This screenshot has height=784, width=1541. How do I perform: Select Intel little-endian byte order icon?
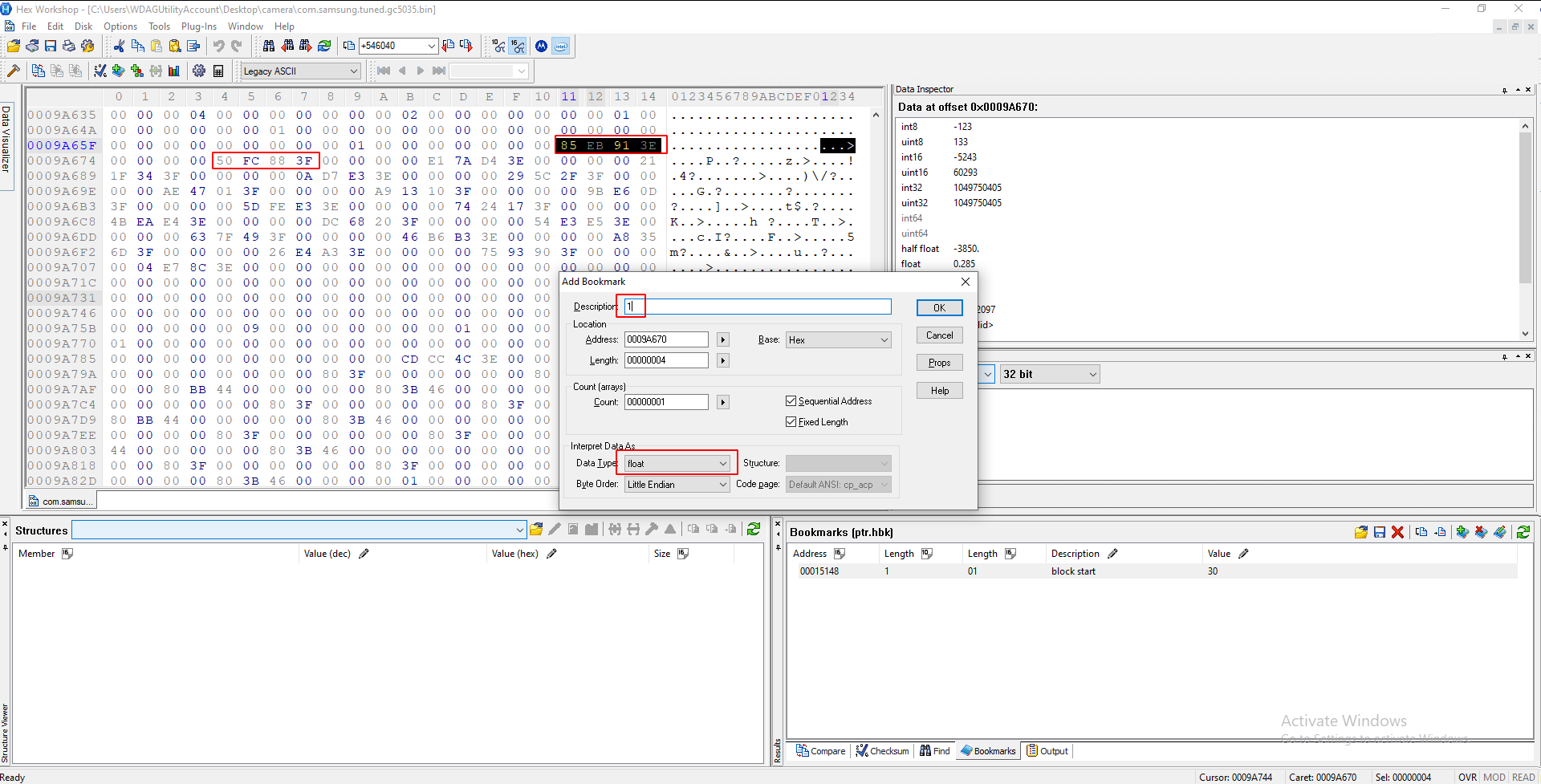click(561, 47)
